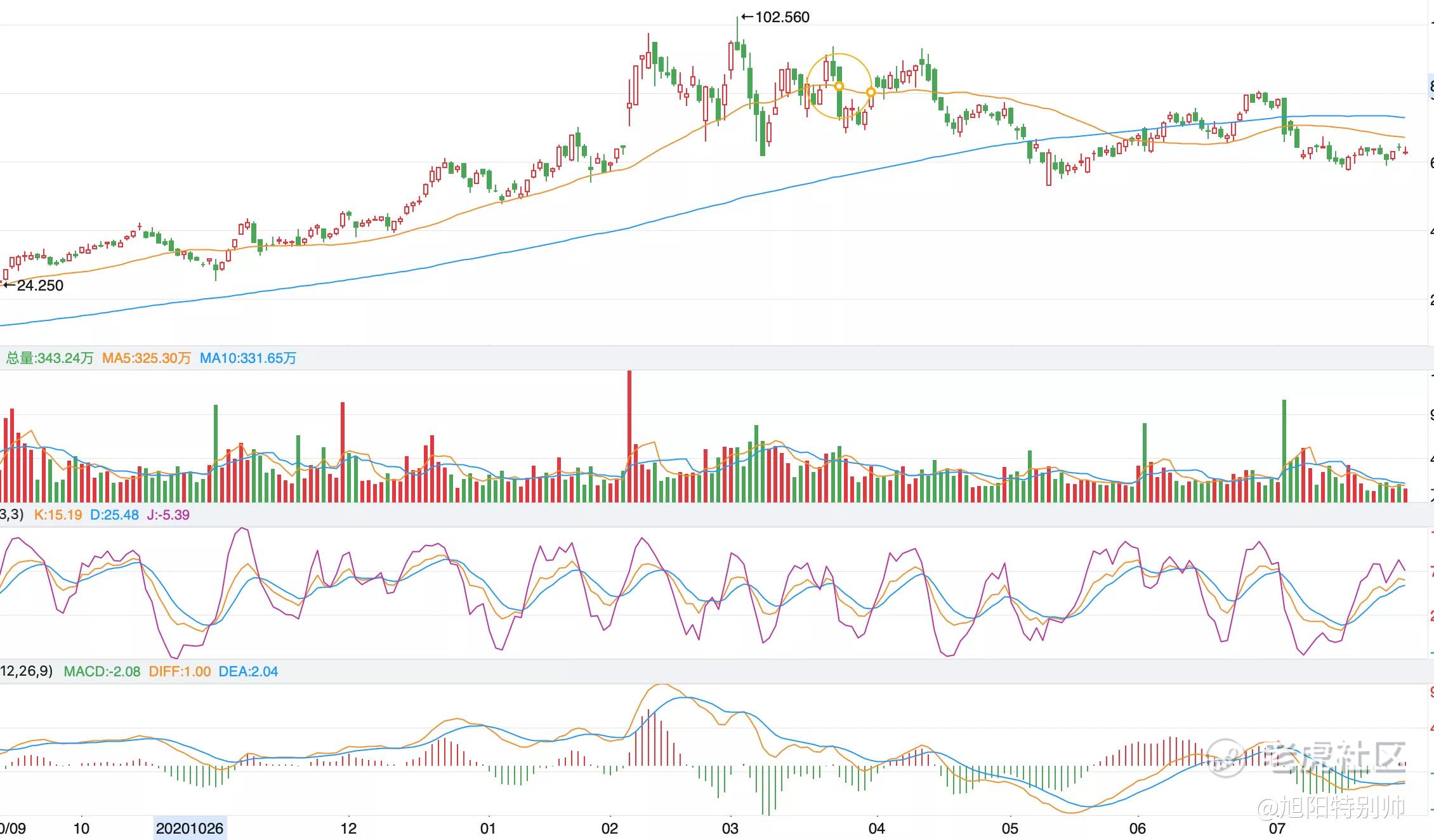Viewport: 1434px width, 840px height.
Task: Click the 12 month marker on the time axis
Action: click(x=348, y=829)
